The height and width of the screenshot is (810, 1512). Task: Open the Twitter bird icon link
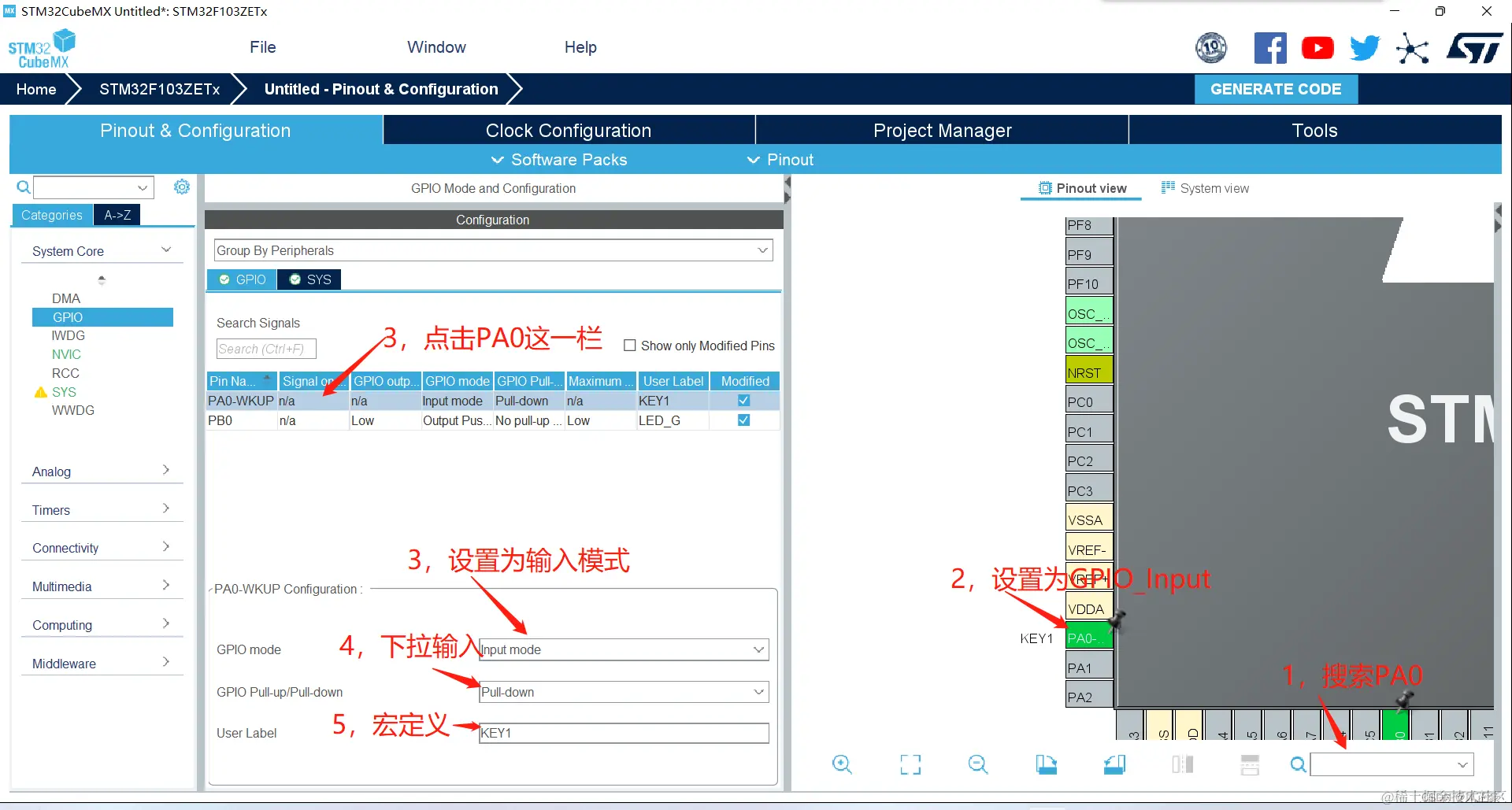[1365, 48]
